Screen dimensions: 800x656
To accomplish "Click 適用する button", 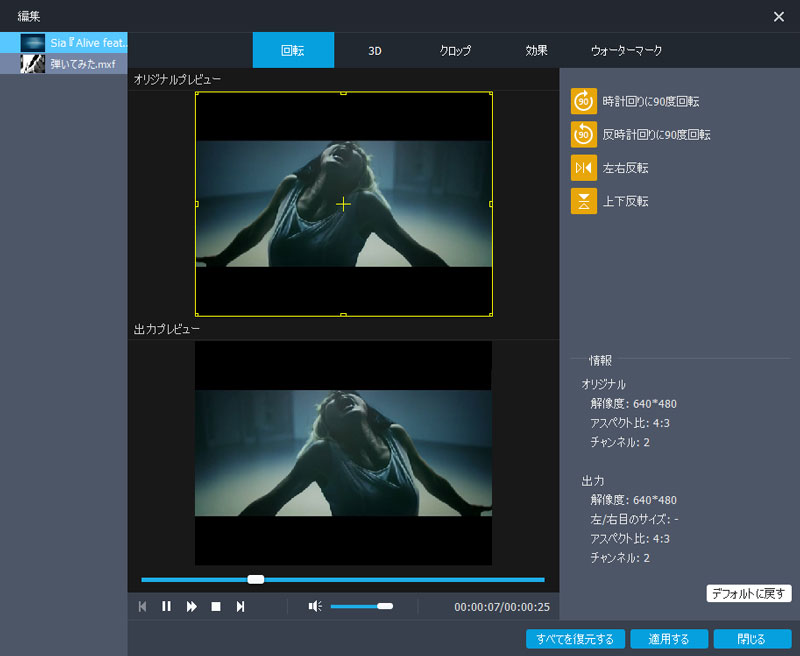I will pyautogui.click(x=669, y=639).
